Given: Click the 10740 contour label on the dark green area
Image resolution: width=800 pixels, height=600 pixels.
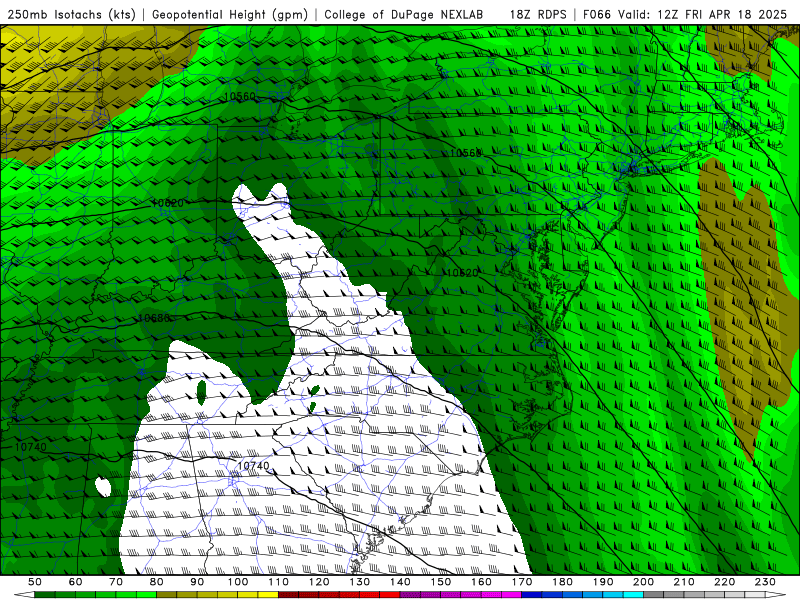Looking at the screenshot, I should point(31,447).
